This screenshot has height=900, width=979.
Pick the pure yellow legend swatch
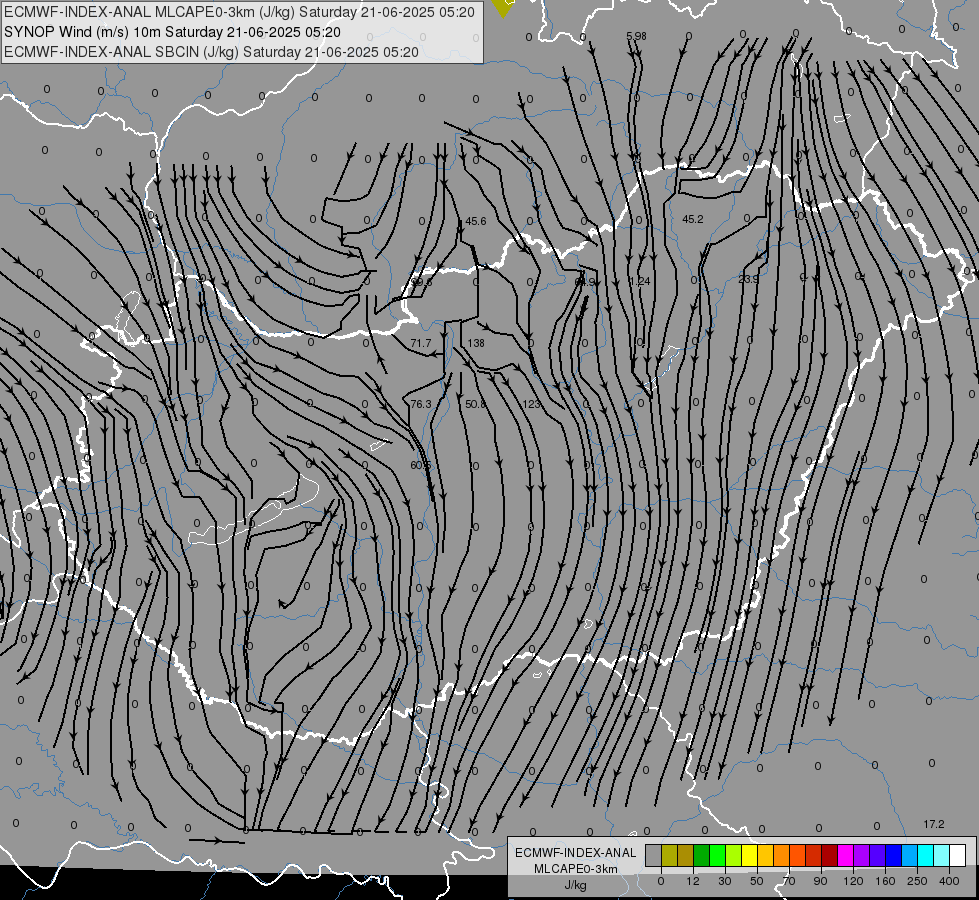[x=750, y=855]
